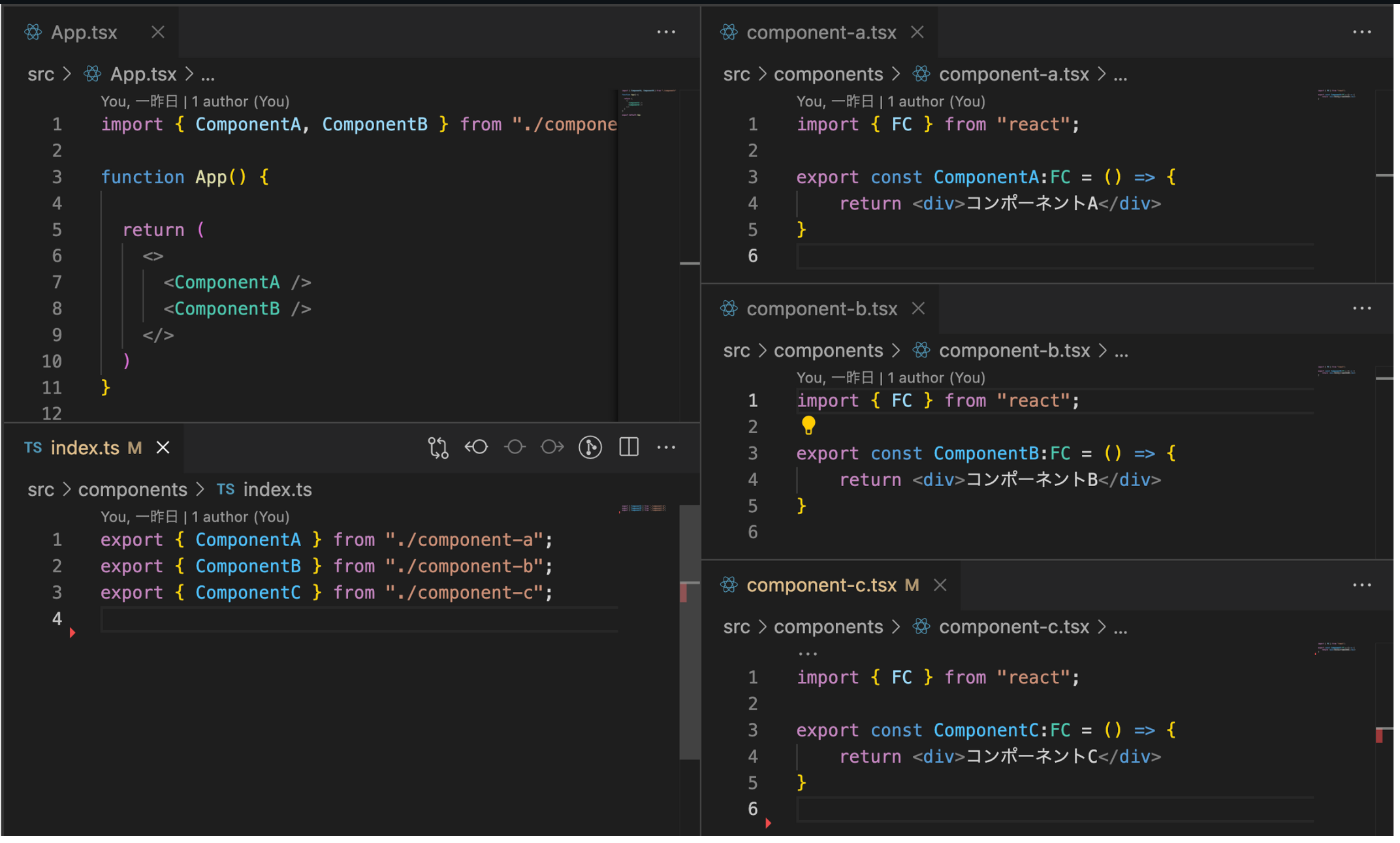The width and height of the screenshot is (1400, 843).
Task: Open component-c.tsx file breadcrumb
Action: 1001,627
